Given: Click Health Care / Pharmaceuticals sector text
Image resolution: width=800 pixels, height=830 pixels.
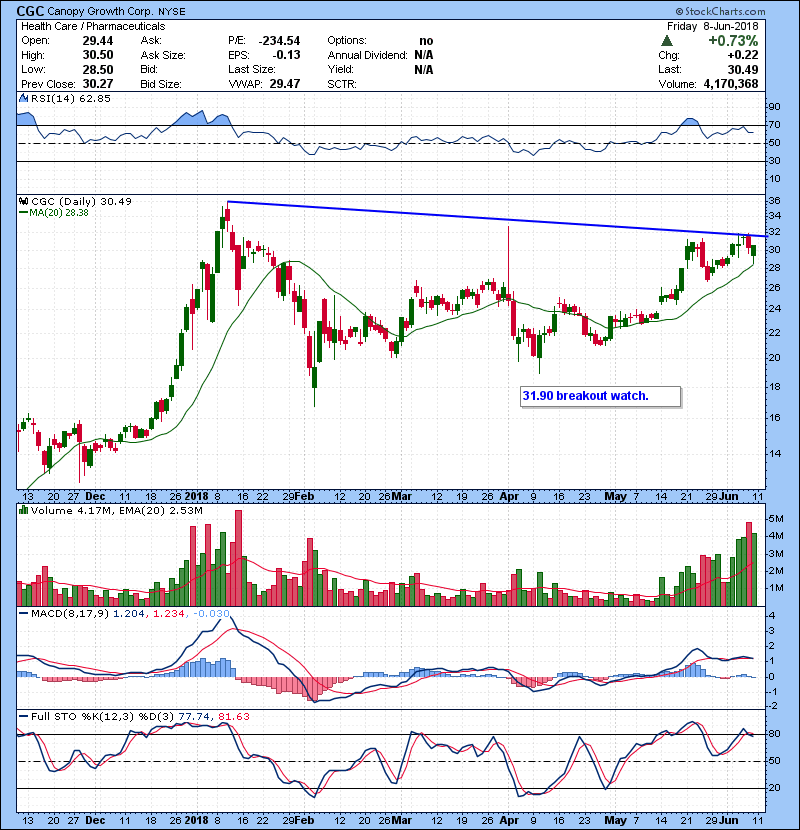Looking at the screenshot, I should tap(93, 26).
